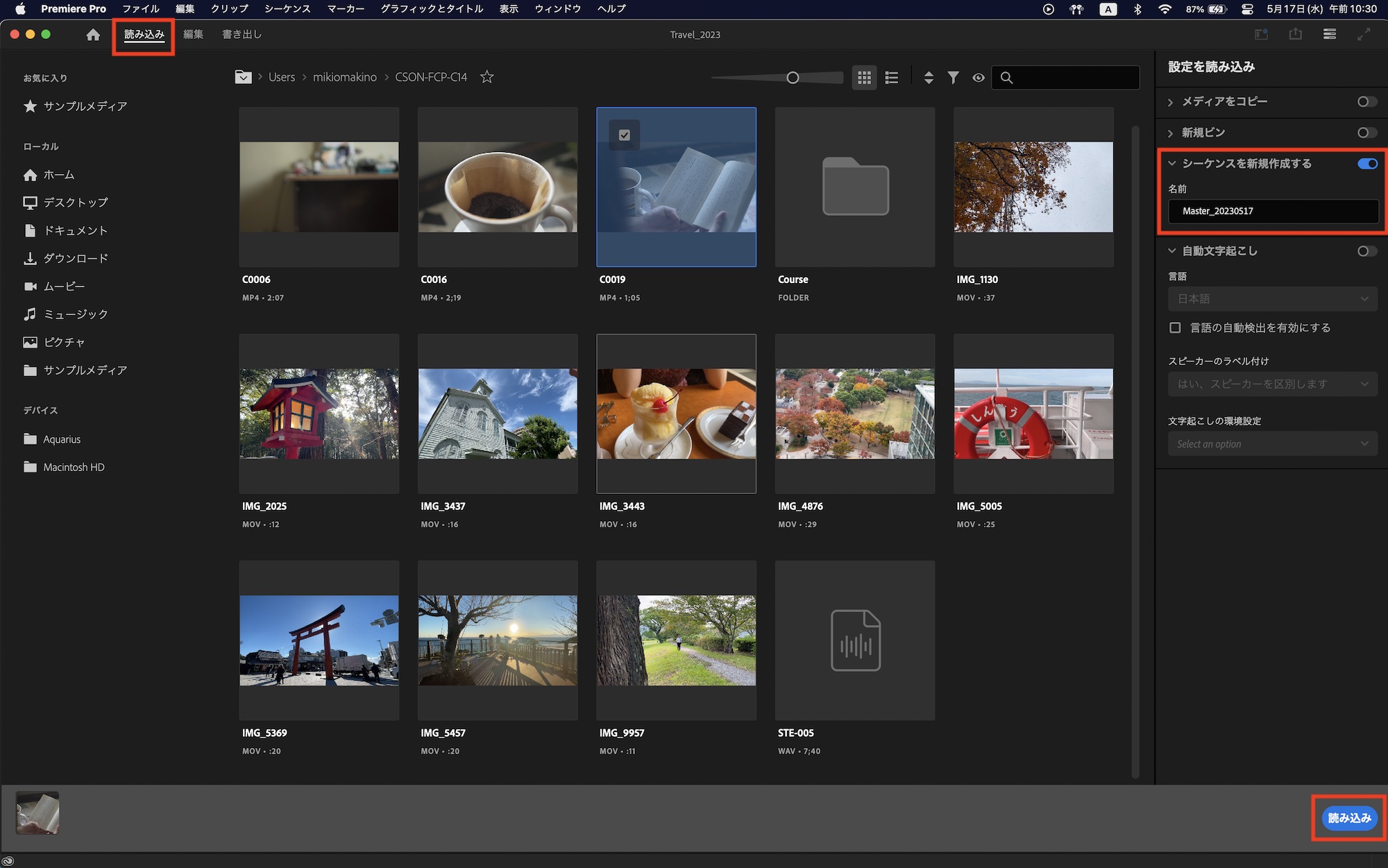Expand the 新規ビン section chevron
The image size is (1388, 868).
(x=1171, y=133)
